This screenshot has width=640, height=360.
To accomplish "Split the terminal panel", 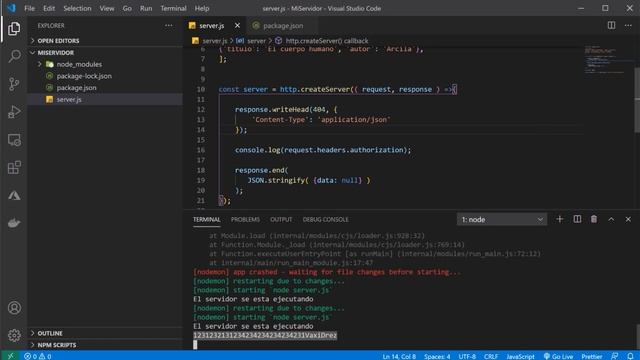I will tap(577, 219).
